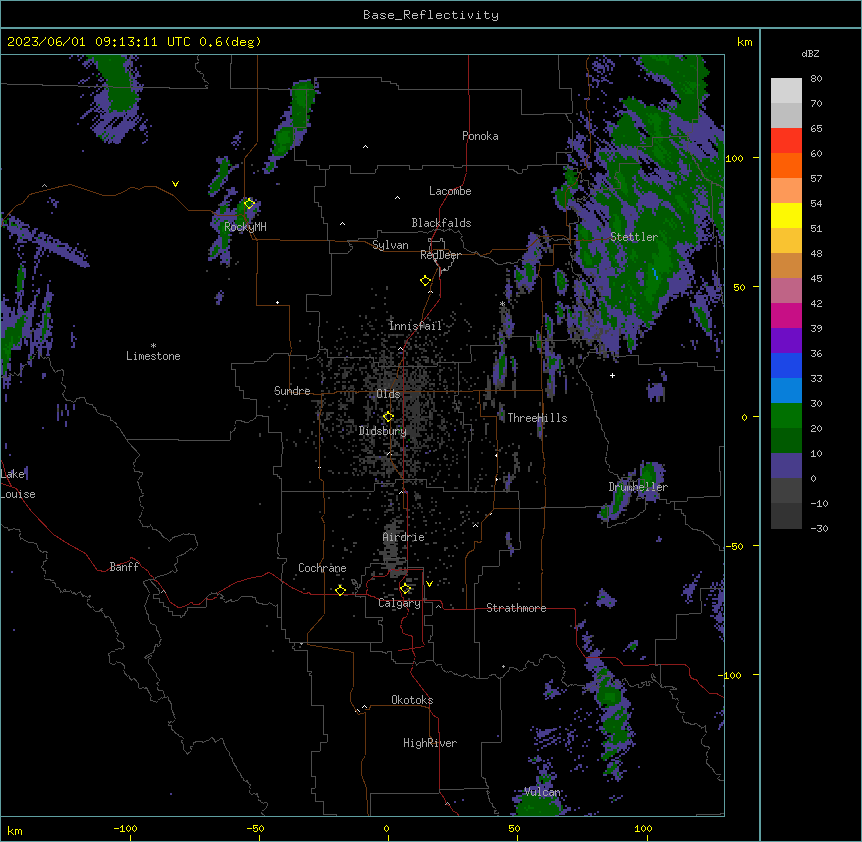This screenshot has width=862, height=842.
Task: Click the Airdrie label
Action: pos(404,537)
